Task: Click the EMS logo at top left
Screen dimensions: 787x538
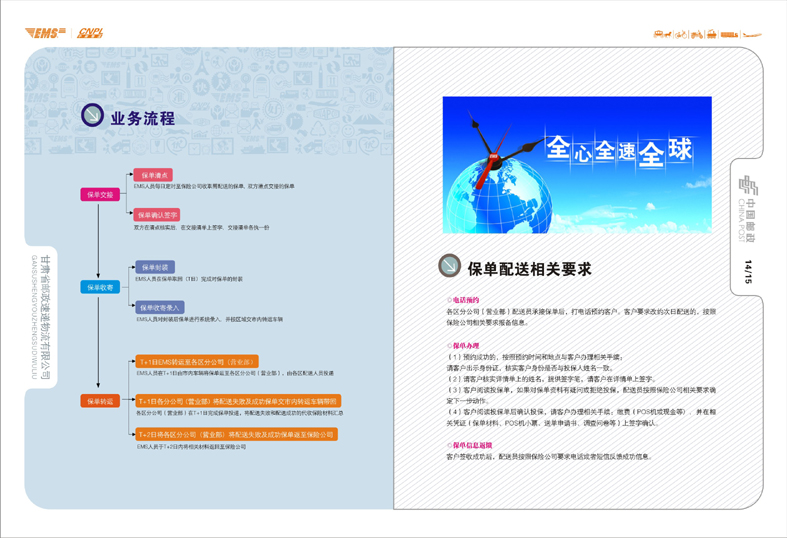Action: click(45, 33)
